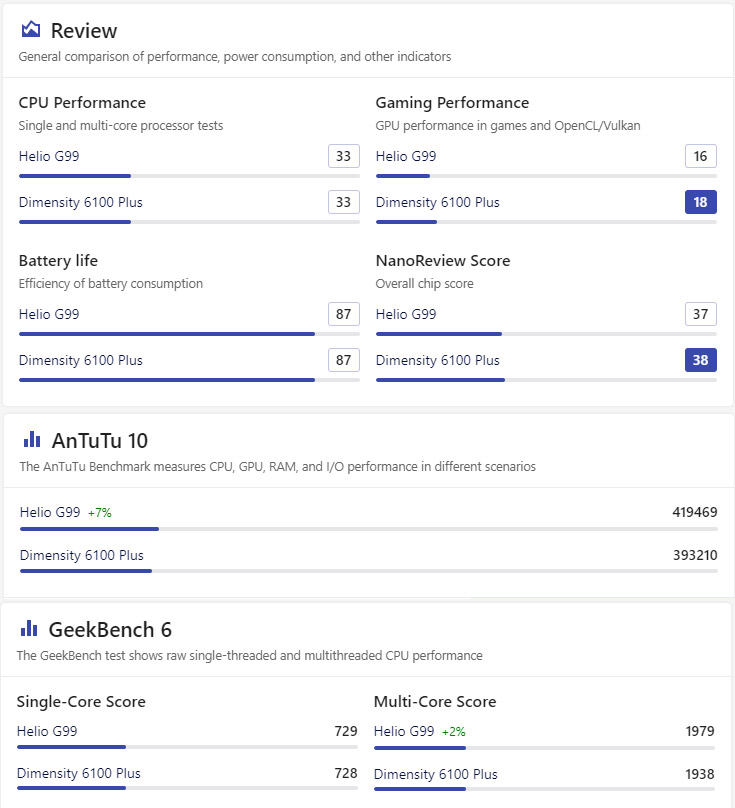Click the Single-Core score 728

point(346,773)
